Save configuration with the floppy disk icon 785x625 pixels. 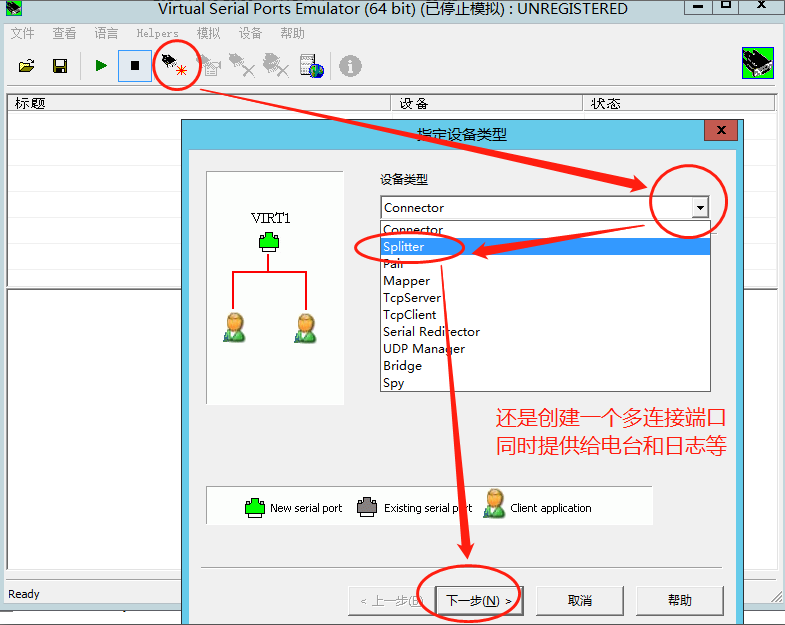point(60,66)
